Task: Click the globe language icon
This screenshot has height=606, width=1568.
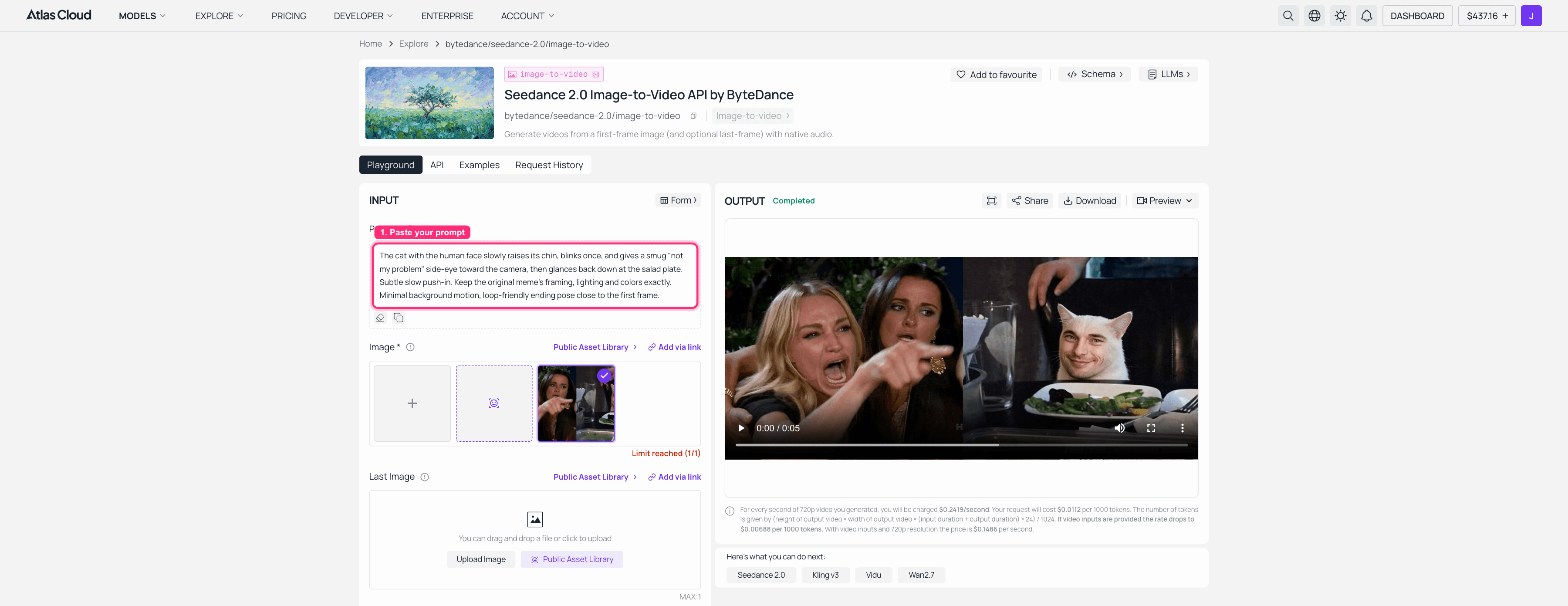Action: (1314, 16)
